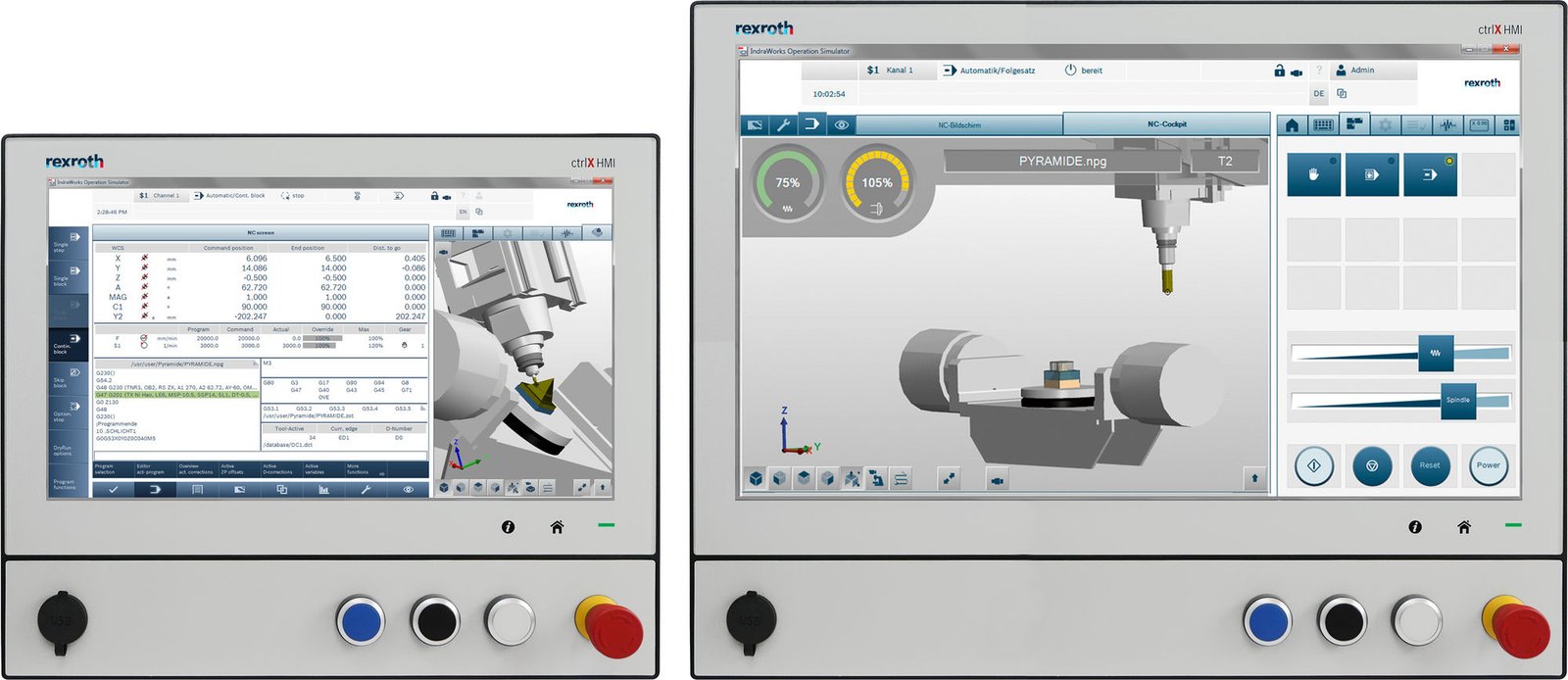Click the PYRAMIDE.npg program name field
Screen dimensions: 1568x680
[x=1063, y=161]
